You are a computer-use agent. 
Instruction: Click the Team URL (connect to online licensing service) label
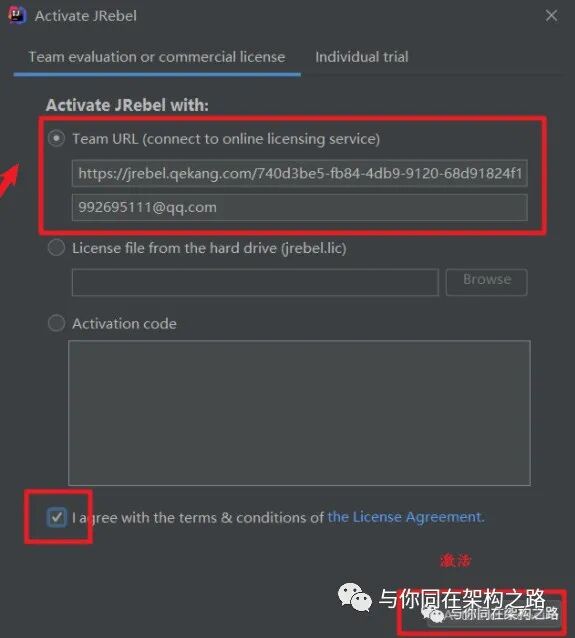point(226,139)
